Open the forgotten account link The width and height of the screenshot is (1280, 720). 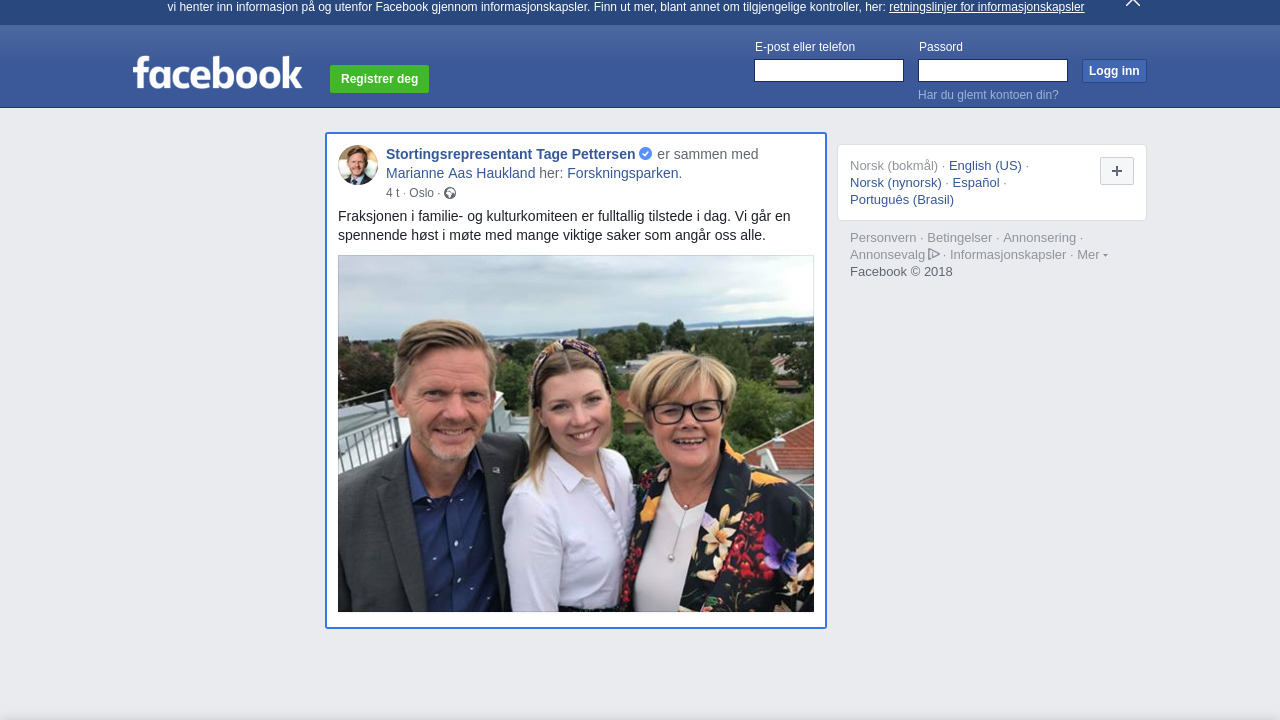[988, 95]
